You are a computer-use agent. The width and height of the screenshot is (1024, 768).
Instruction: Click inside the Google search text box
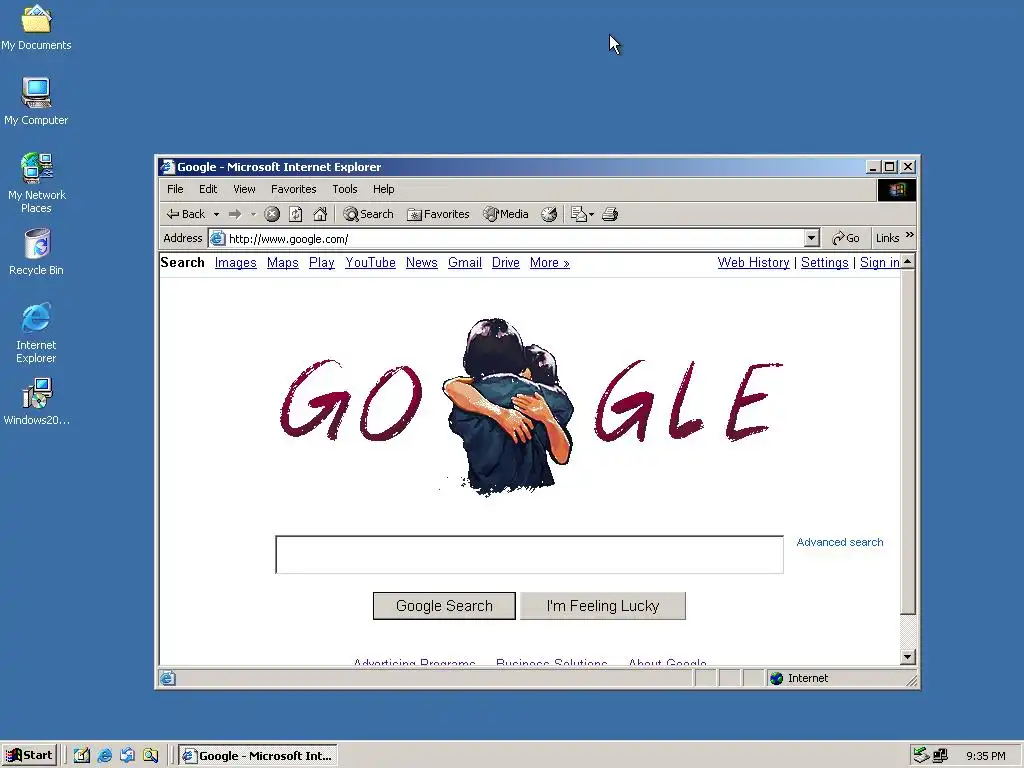pos(530,554)
